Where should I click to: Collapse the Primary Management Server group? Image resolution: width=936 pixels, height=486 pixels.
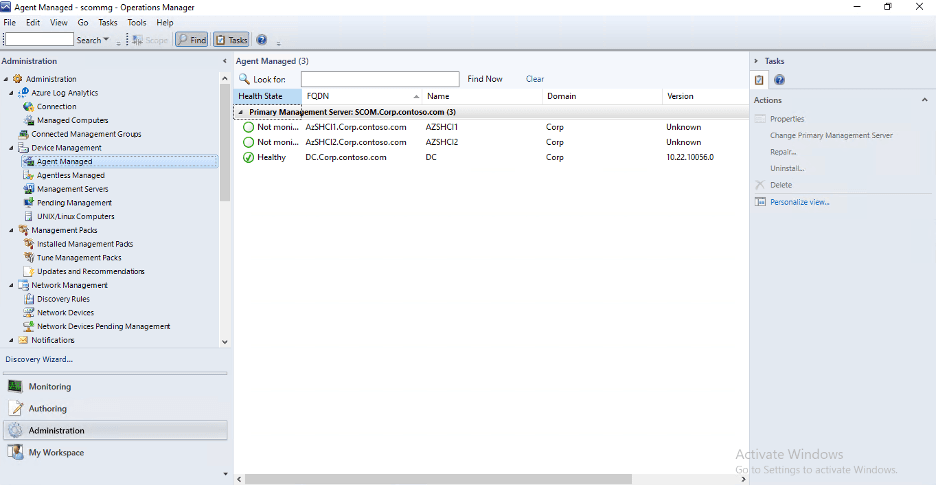[240, 112]
